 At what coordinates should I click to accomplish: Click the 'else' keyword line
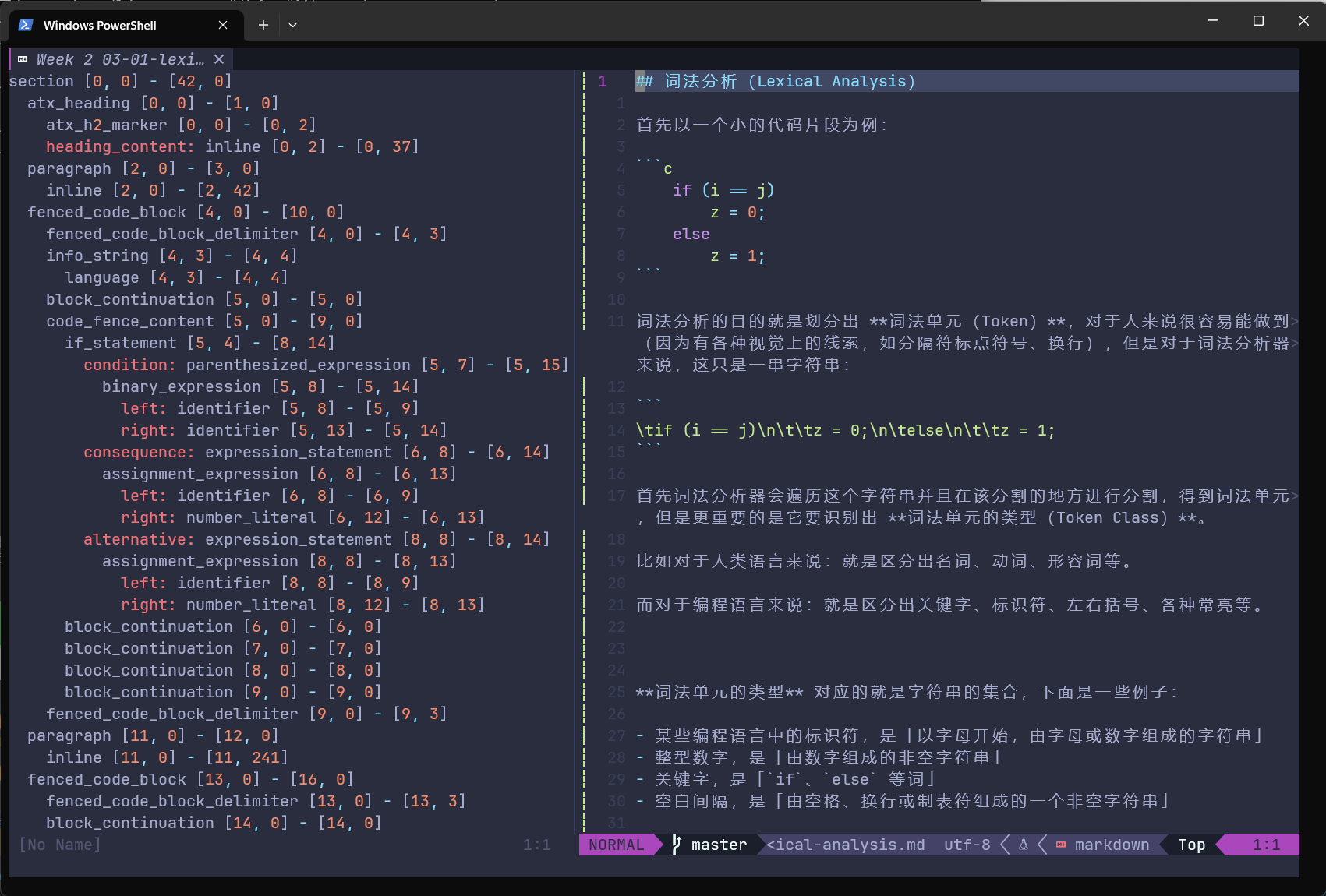(691, 234)
